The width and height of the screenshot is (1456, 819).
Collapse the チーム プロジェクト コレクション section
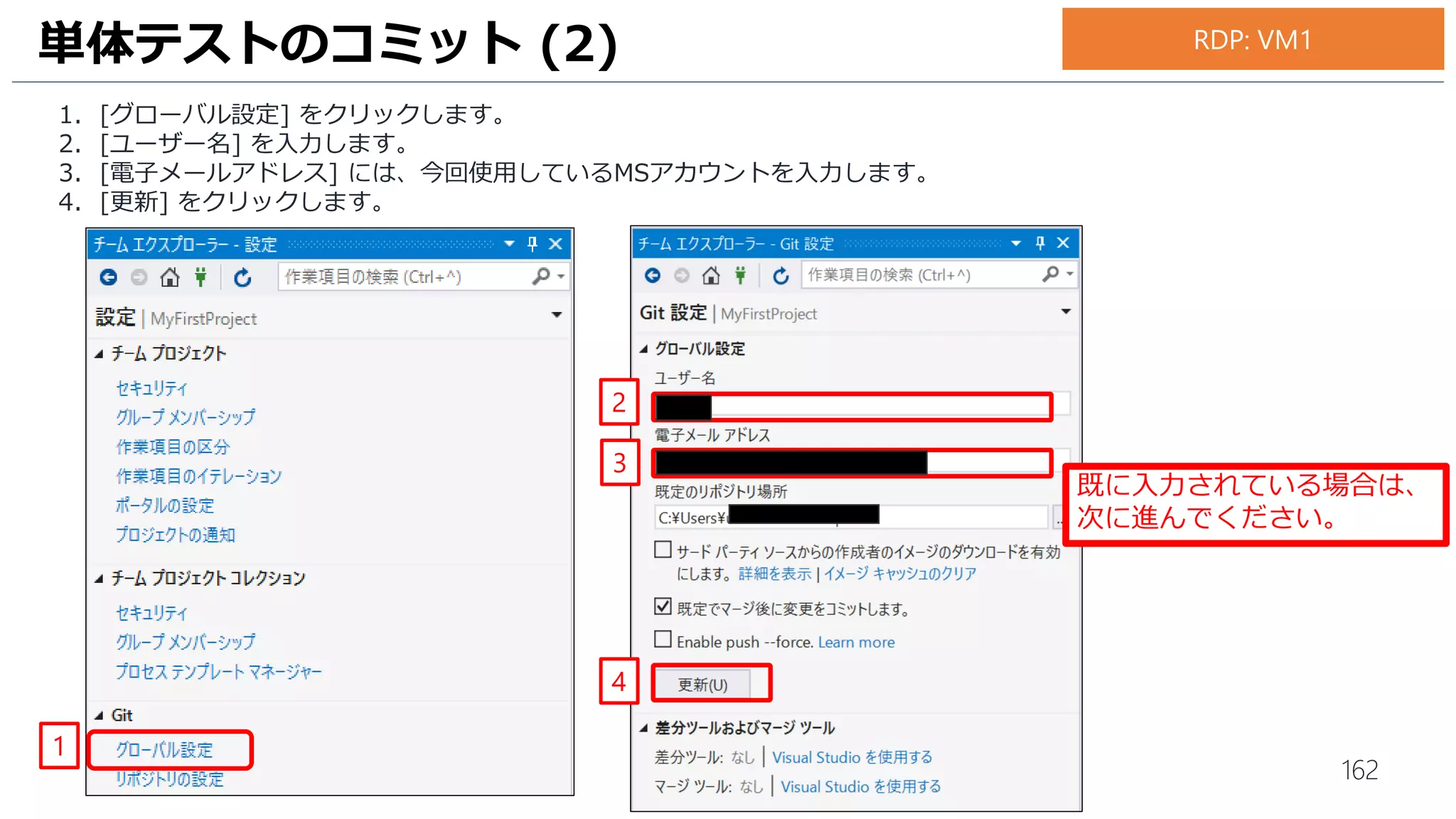click(x=99, y=579)
